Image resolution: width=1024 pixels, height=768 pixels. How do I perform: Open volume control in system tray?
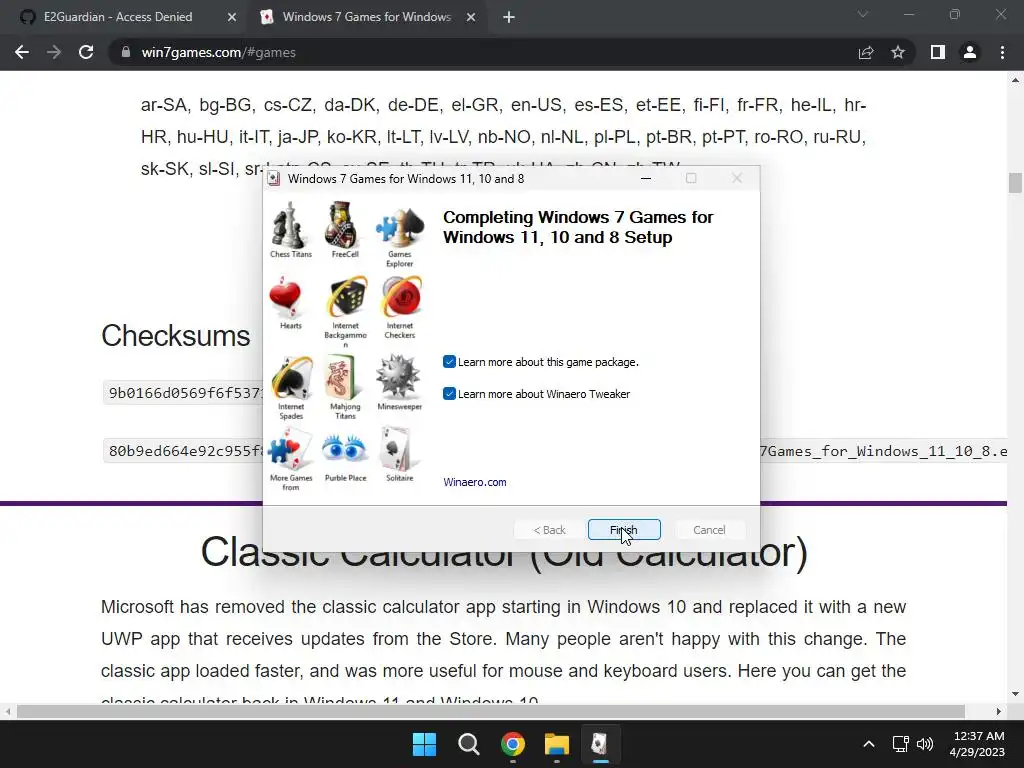(925, 744)
